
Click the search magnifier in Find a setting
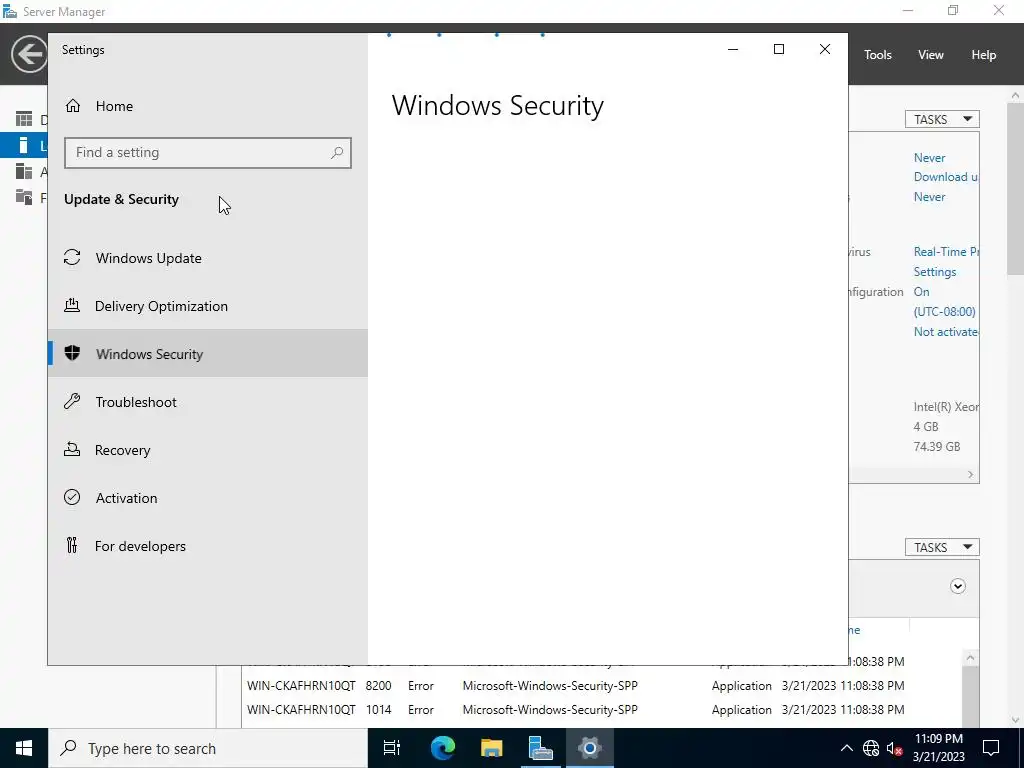337,153
